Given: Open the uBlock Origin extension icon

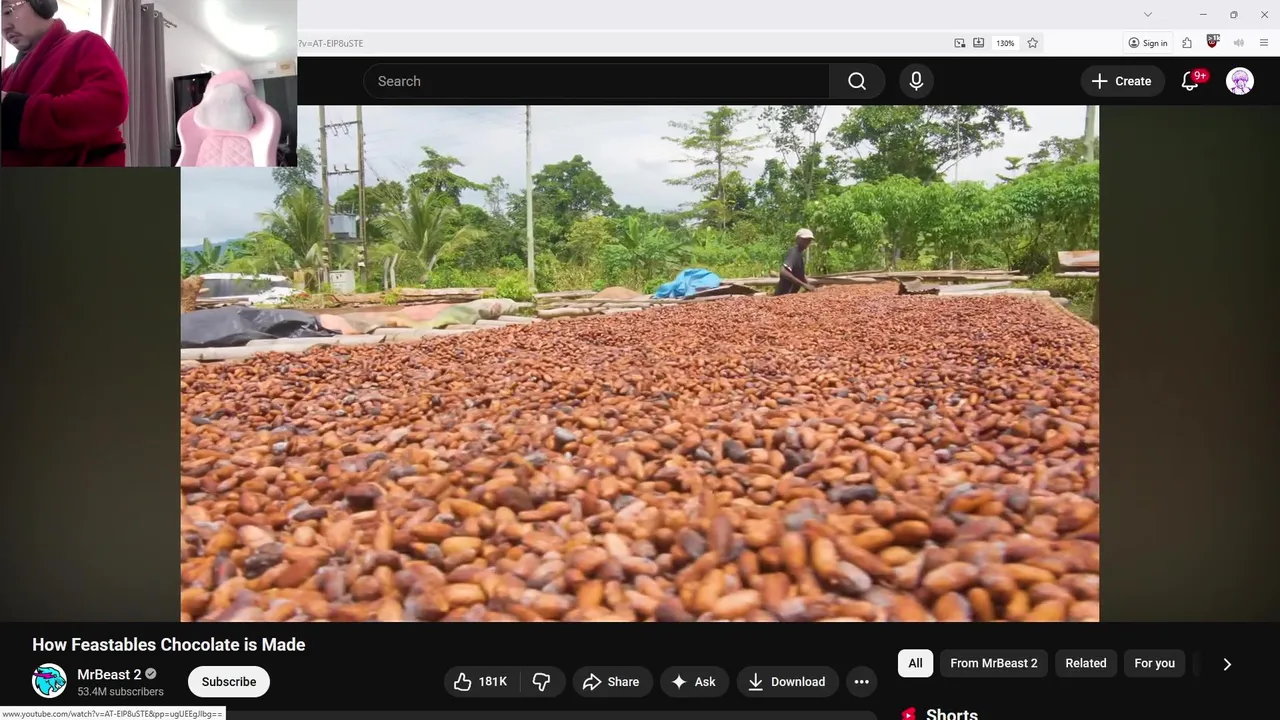Looking at the screenshot, I should [1213, 42].
